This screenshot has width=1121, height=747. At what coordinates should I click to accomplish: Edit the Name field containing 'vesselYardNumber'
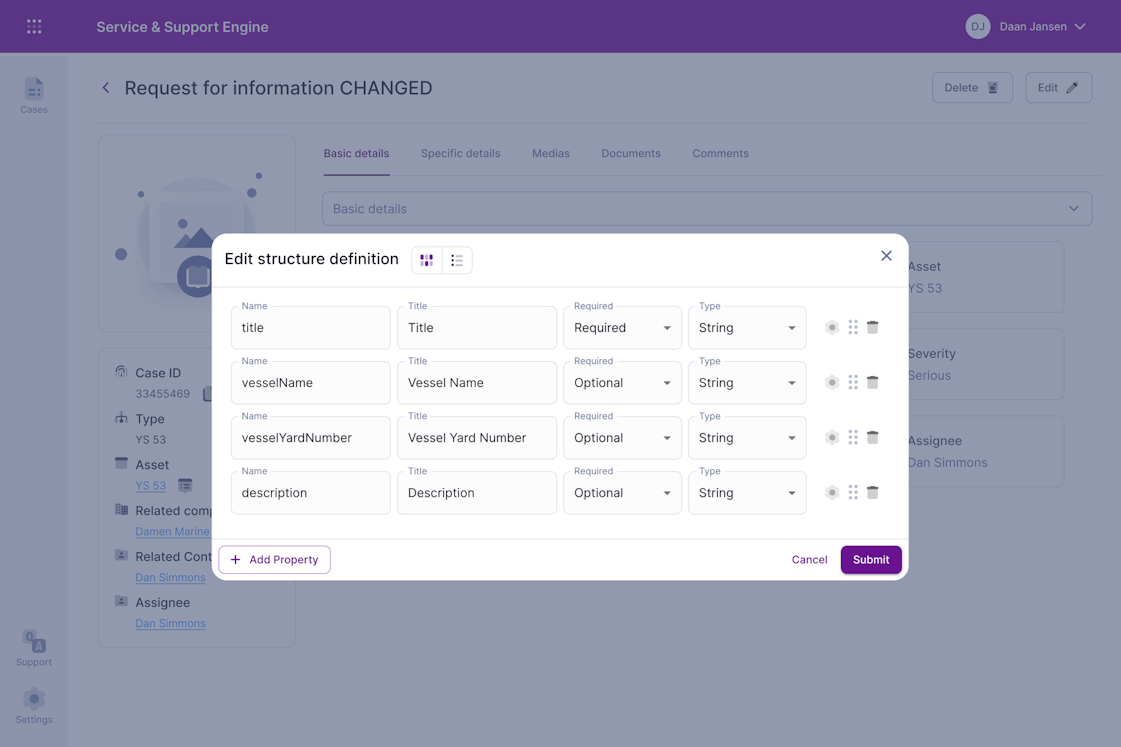(x=310, y=437)
